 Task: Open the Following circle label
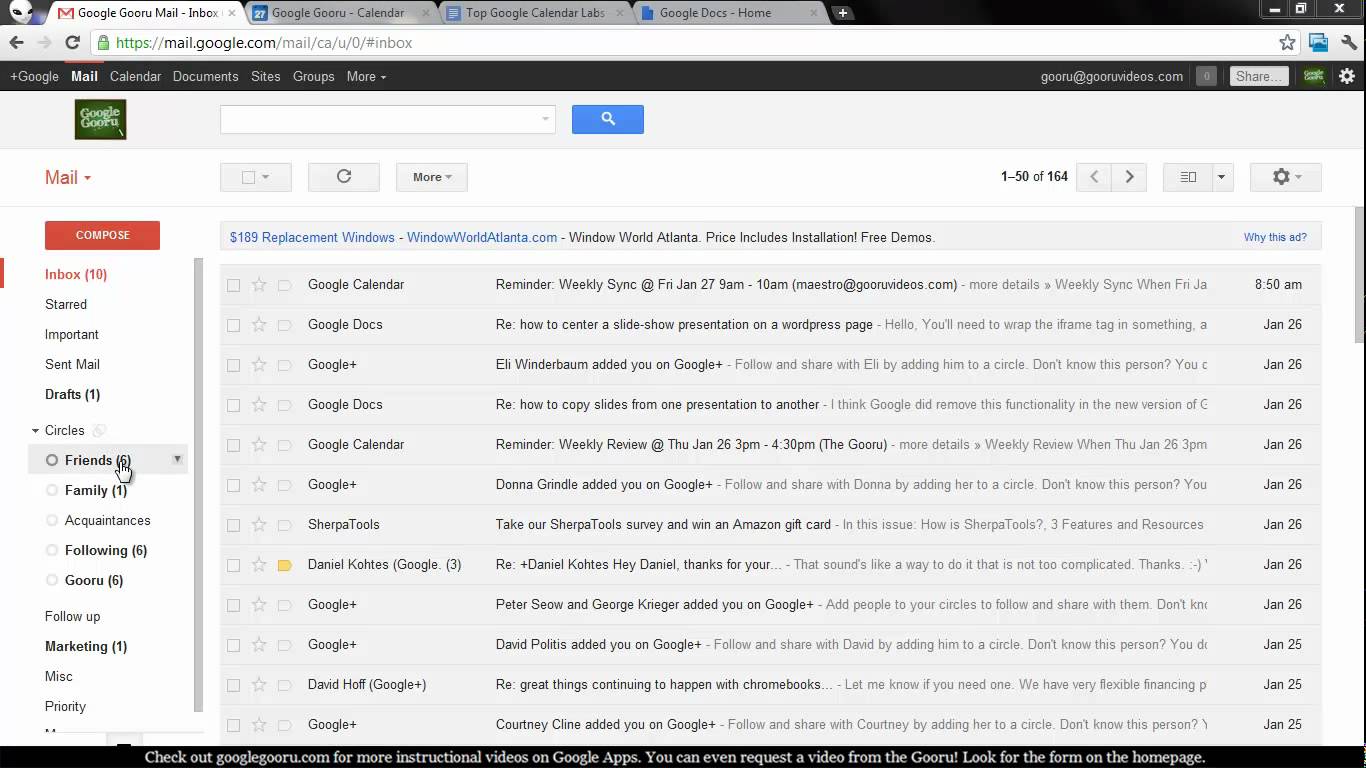coord(105,550)
